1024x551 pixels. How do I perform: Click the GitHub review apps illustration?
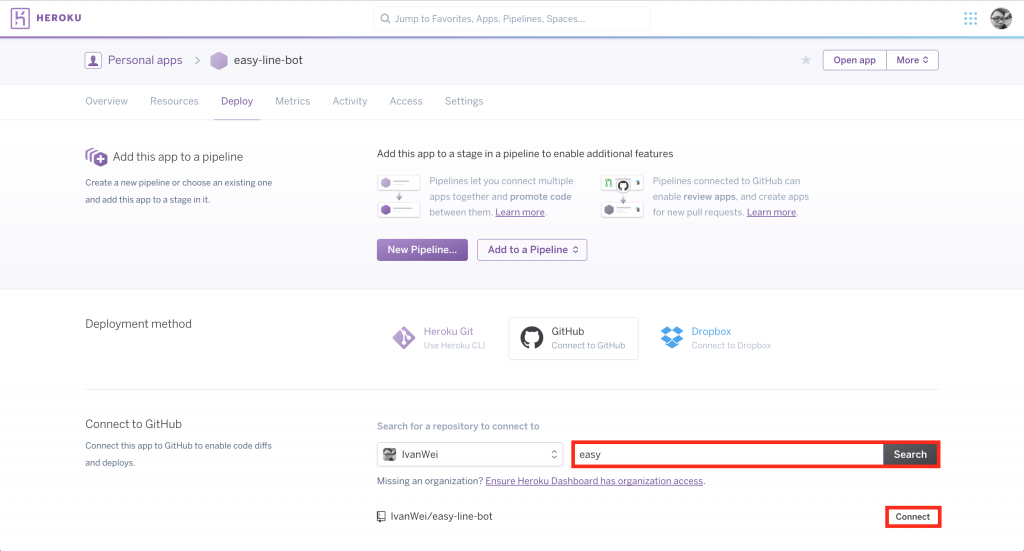[622, 197]
